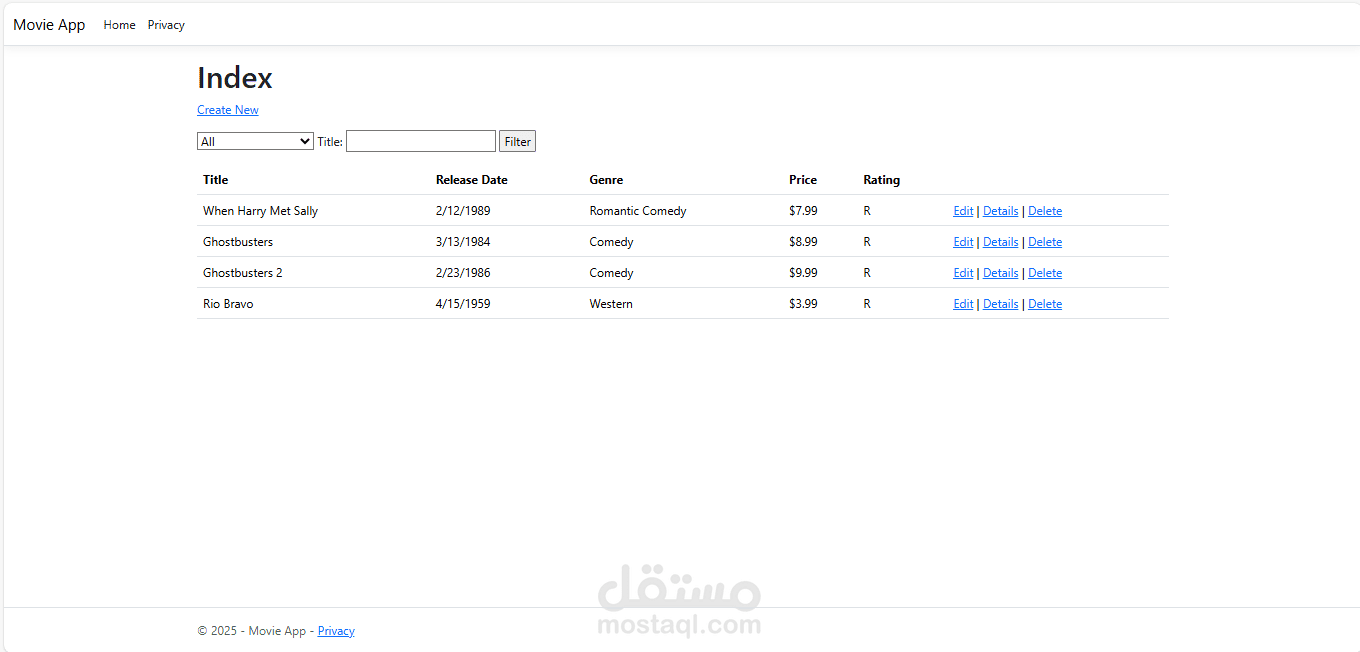Delete Ghostbusters 2
The width and height of the screenshot is (1360, 652).
coord(1045,273)
